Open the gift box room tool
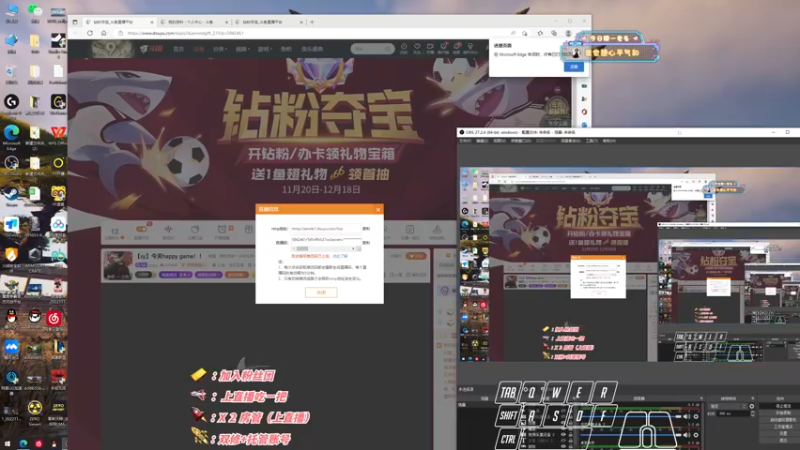 click(x=248, y=230)
